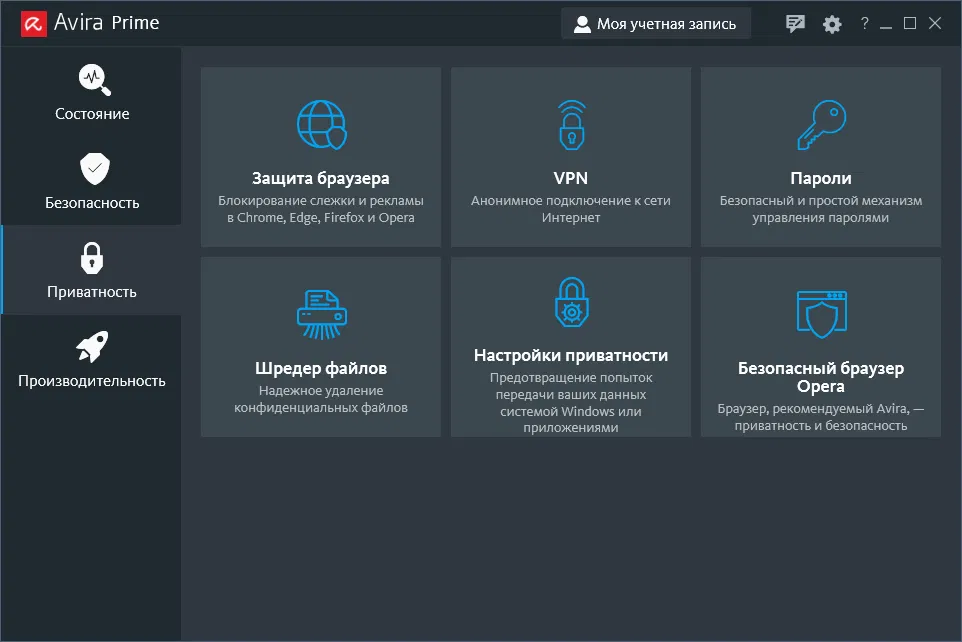Click the key icon for Пароли
Screen dimensions: 962x642
point(822,125)
